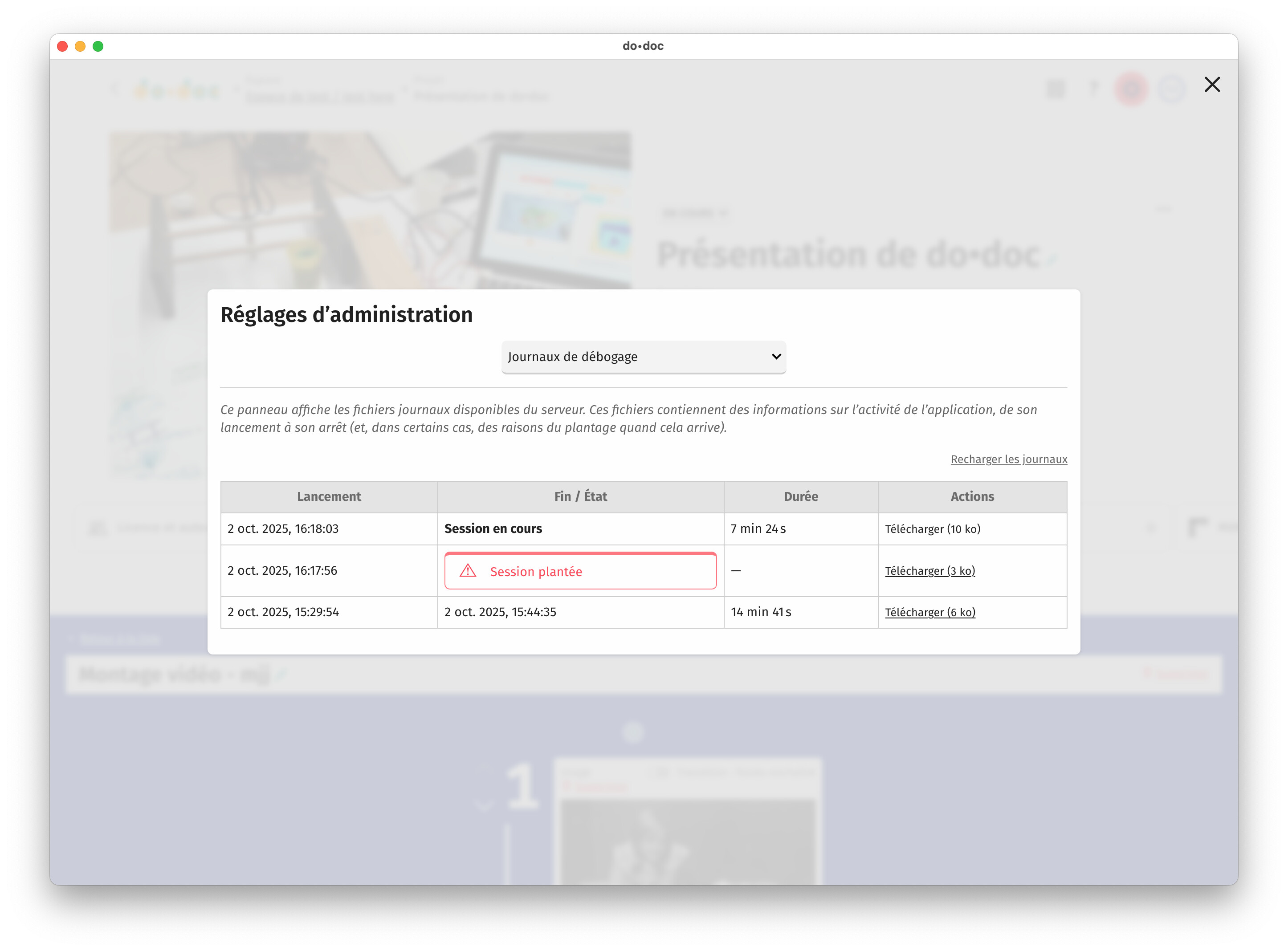1288x951 pixels.
Task: Click the first breadcrumb link beside do•doc logo
Action: click(320, 96)
